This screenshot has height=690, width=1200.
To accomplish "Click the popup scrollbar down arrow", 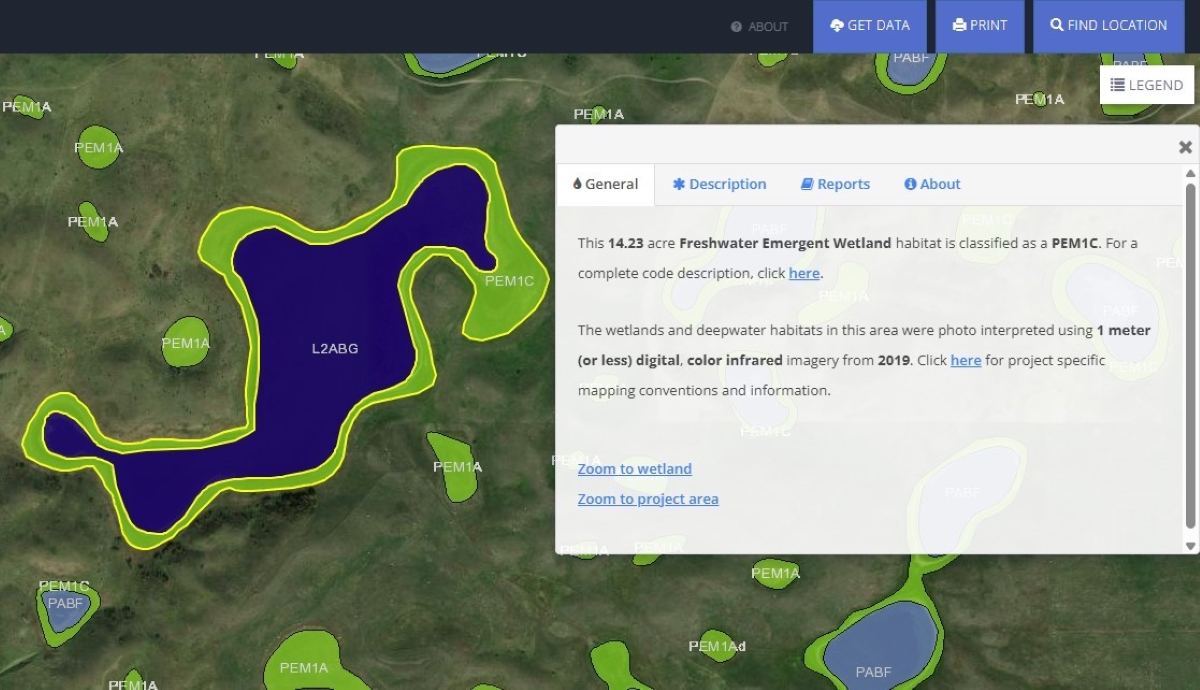I will pyautogui.click(x=1190, y=546).
